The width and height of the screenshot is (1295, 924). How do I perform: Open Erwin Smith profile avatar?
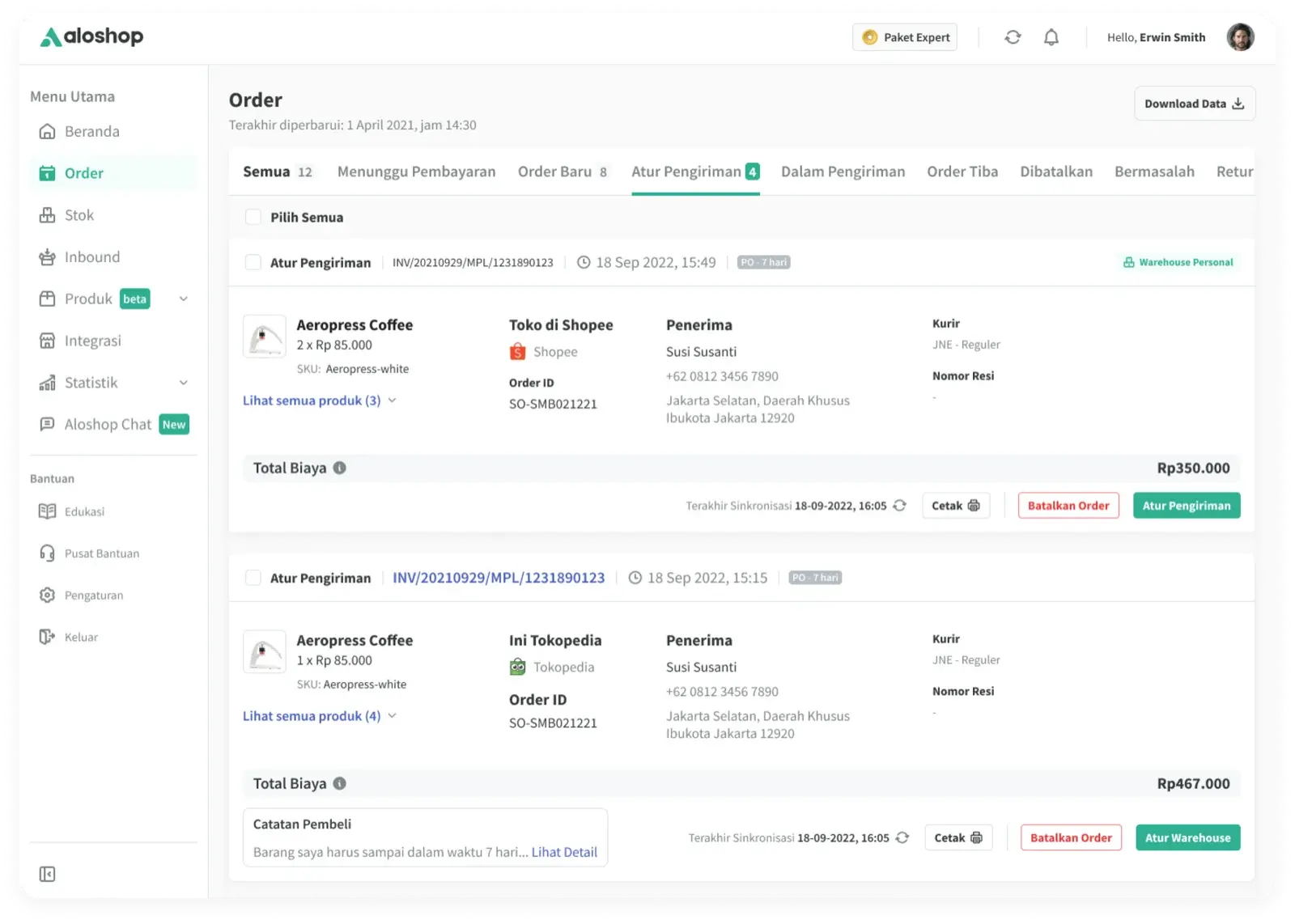1240,37
